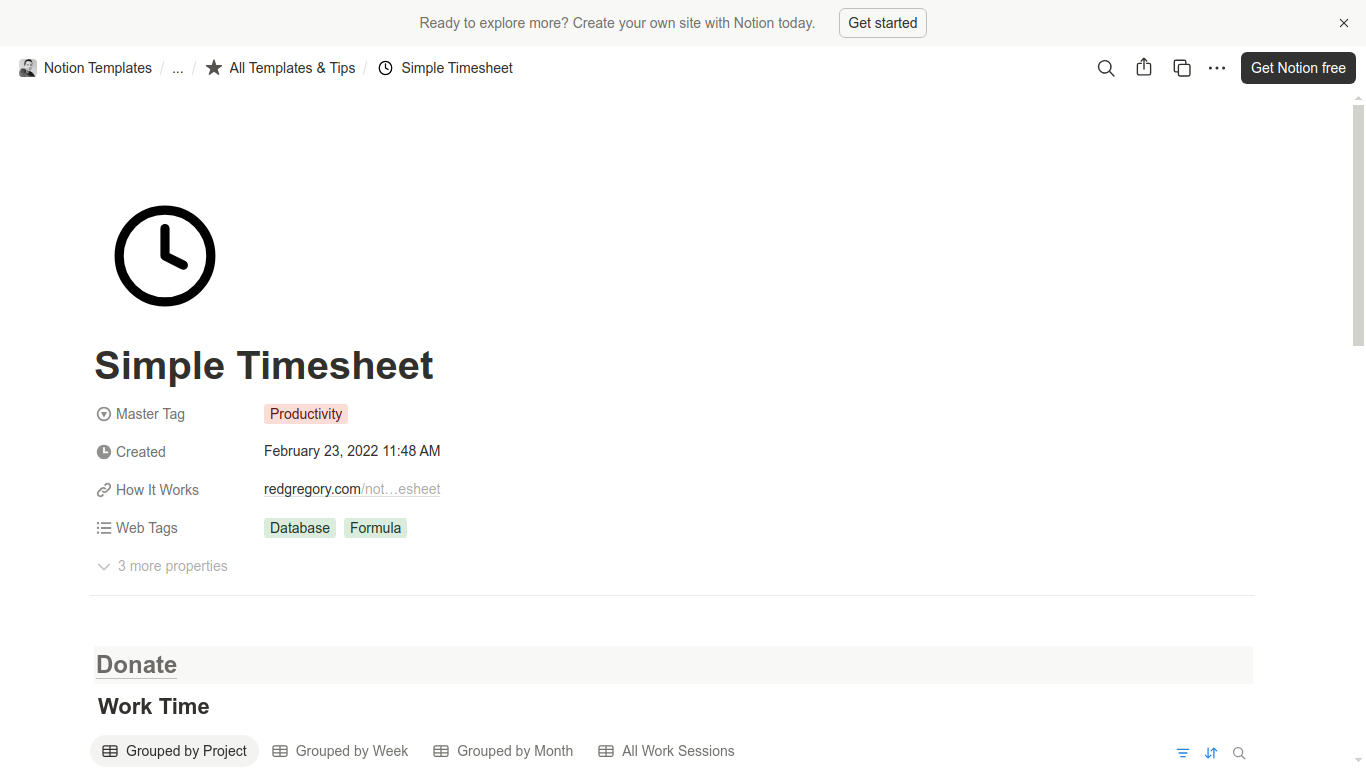Open the All Work Sessions tab
Image resolution: width=1366 pixels, height=768 pixels.
coord(667,751)
